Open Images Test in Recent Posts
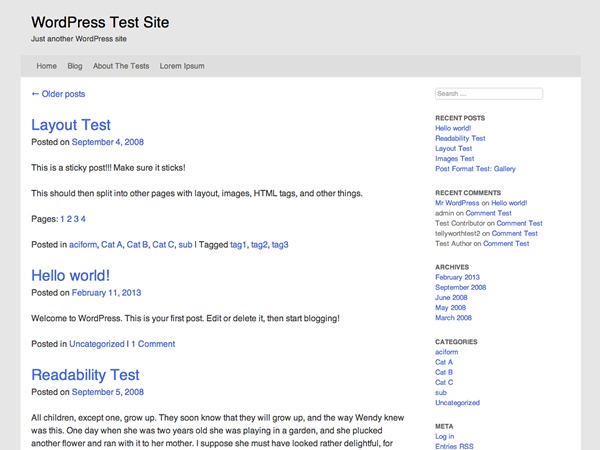The height and width of the screenshot is (450, 600). pyautogui.click(x=455, y=158)
